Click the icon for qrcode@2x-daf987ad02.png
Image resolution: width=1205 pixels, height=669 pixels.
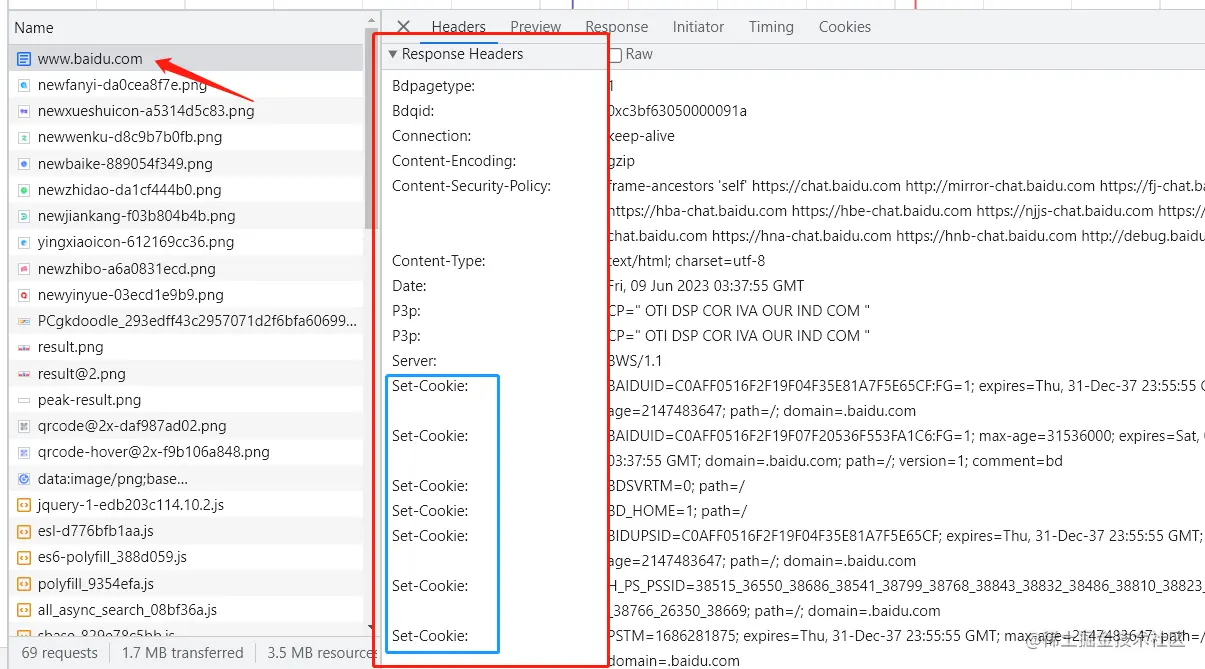(24, 426)
